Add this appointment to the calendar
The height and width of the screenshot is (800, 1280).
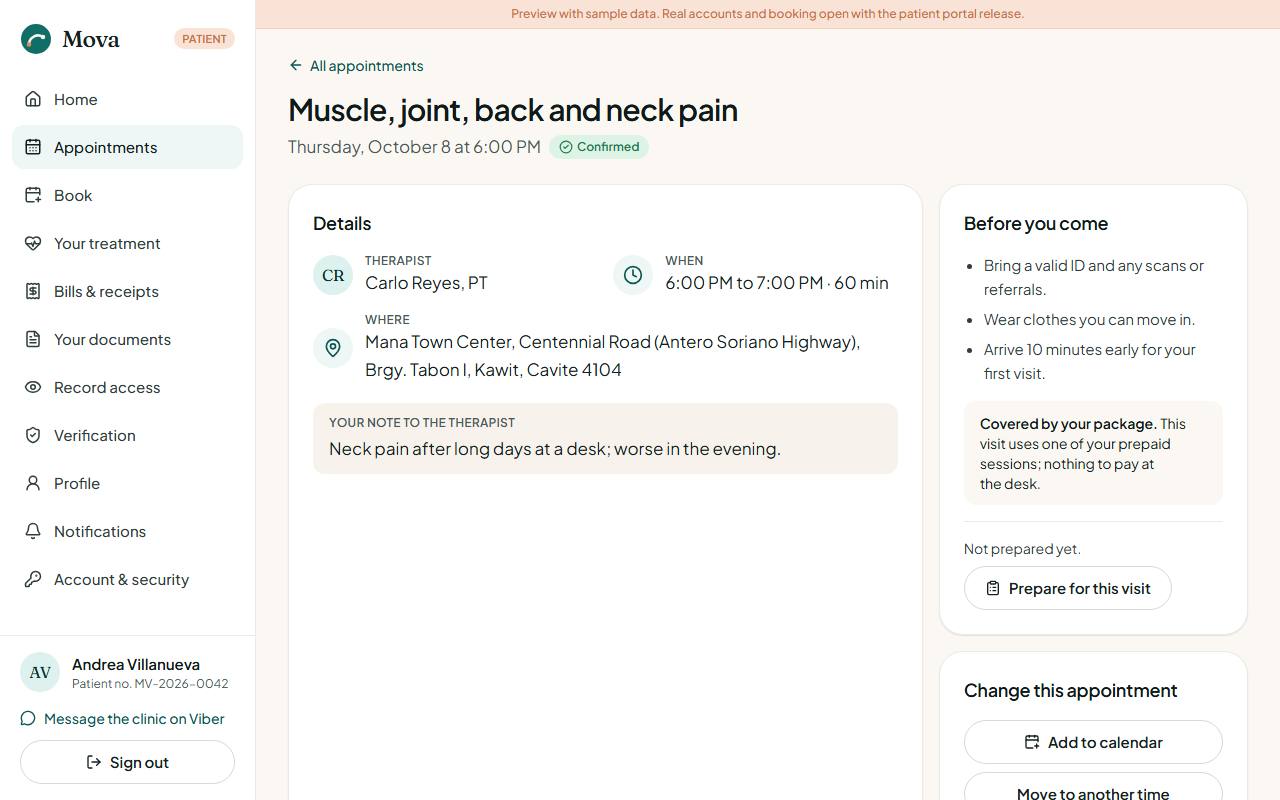click(1093, 742)
